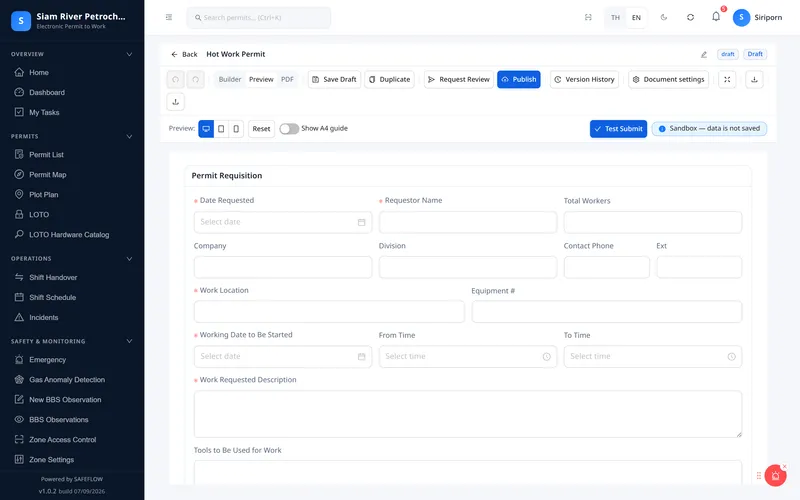Open the Dashboard page
Screen dimensions: 800x500
tap(46, 92)
